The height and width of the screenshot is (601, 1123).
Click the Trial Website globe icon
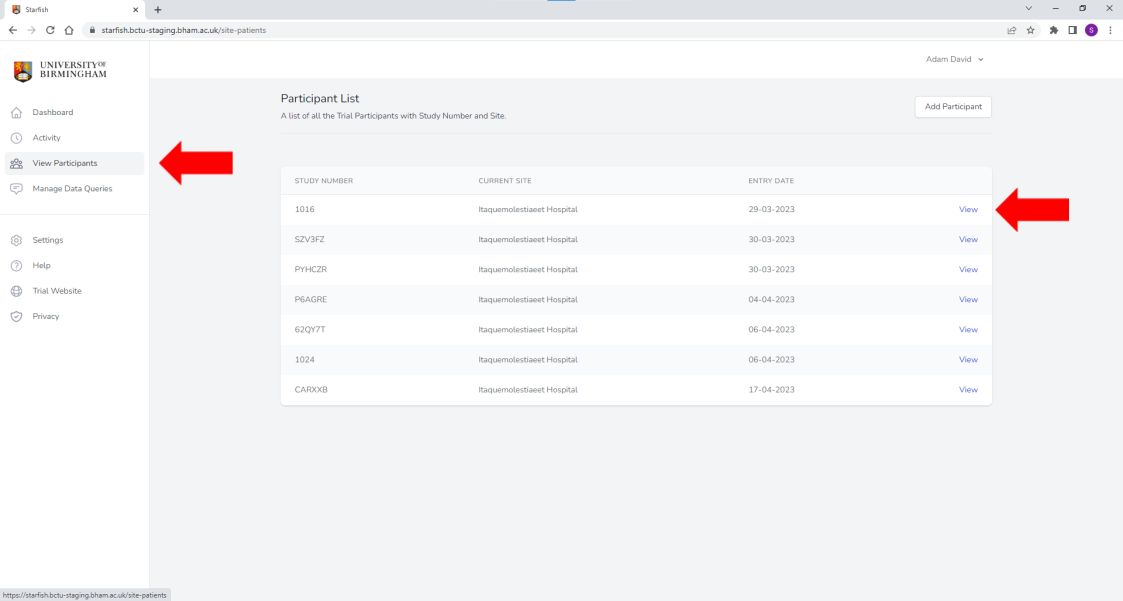[16, 291]
